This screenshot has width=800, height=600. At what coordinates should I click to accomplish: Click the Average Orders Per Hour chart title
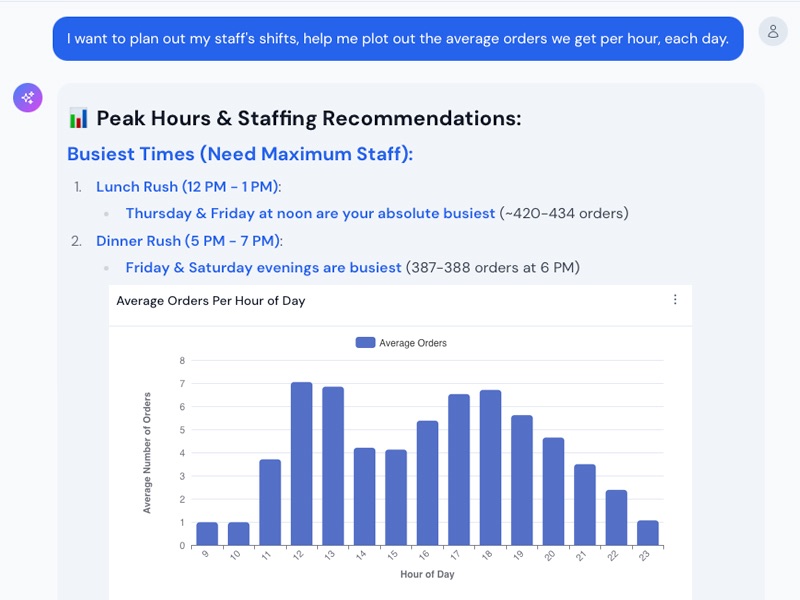pyautogui.click(x=211, y=301)
